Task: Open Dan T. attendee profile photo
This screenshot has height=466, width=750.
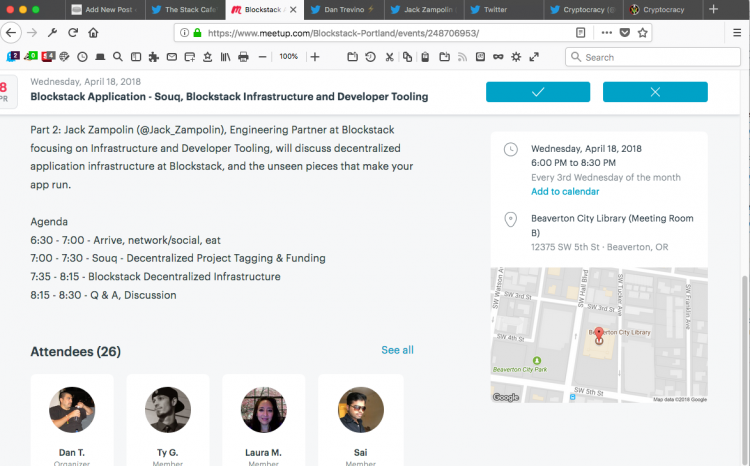Action: 72,410
